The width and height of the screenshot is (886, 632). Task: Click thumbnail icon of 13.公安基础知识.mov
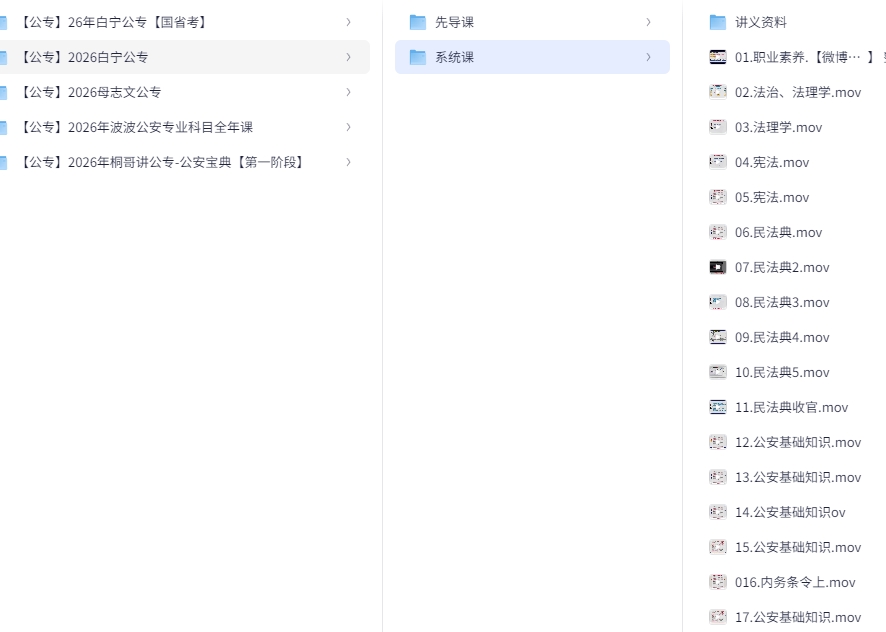click(718, 478)
